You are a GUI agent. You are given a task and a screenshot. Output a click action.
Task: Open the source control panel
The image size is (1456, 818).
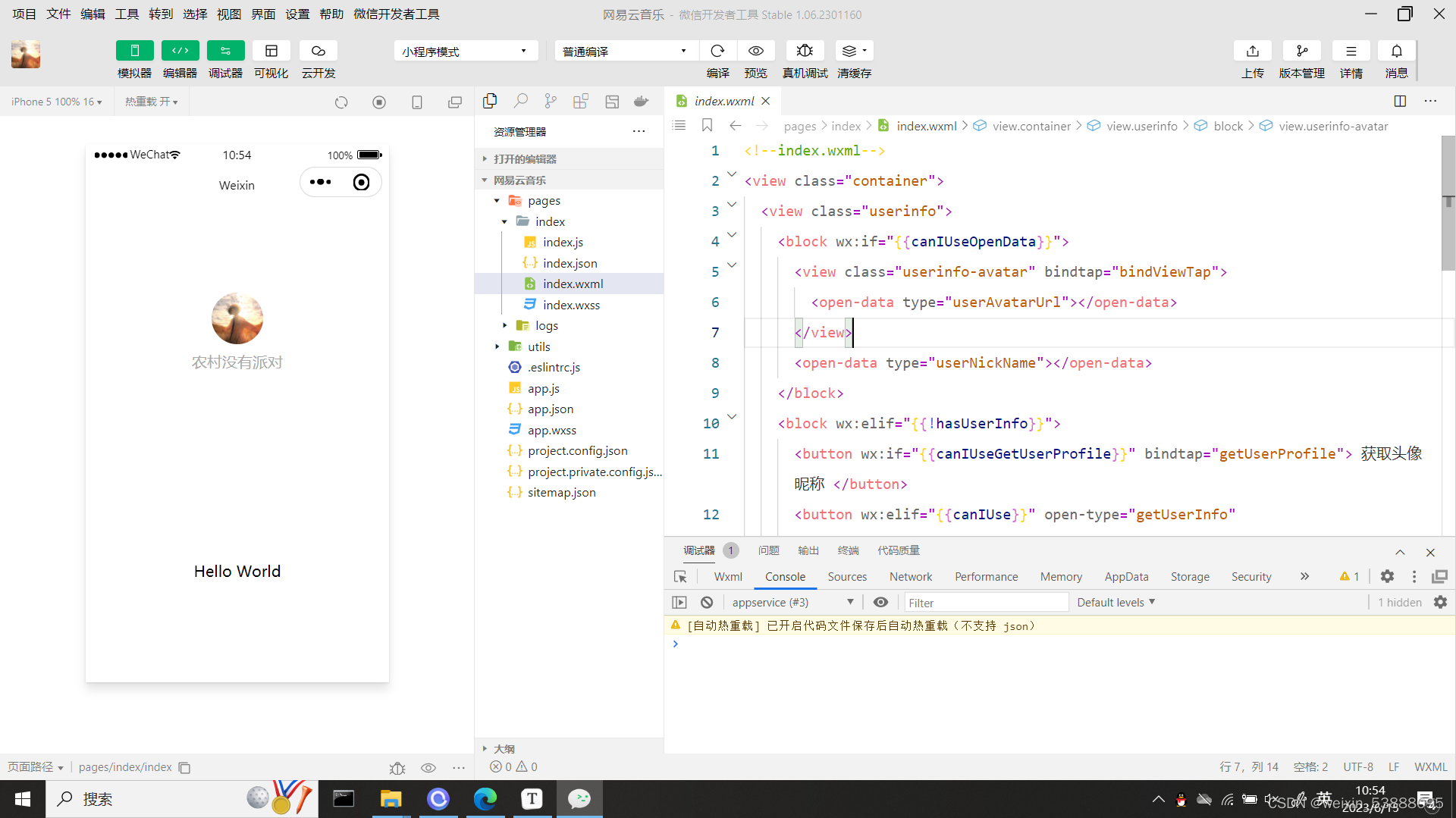[551, 101]
